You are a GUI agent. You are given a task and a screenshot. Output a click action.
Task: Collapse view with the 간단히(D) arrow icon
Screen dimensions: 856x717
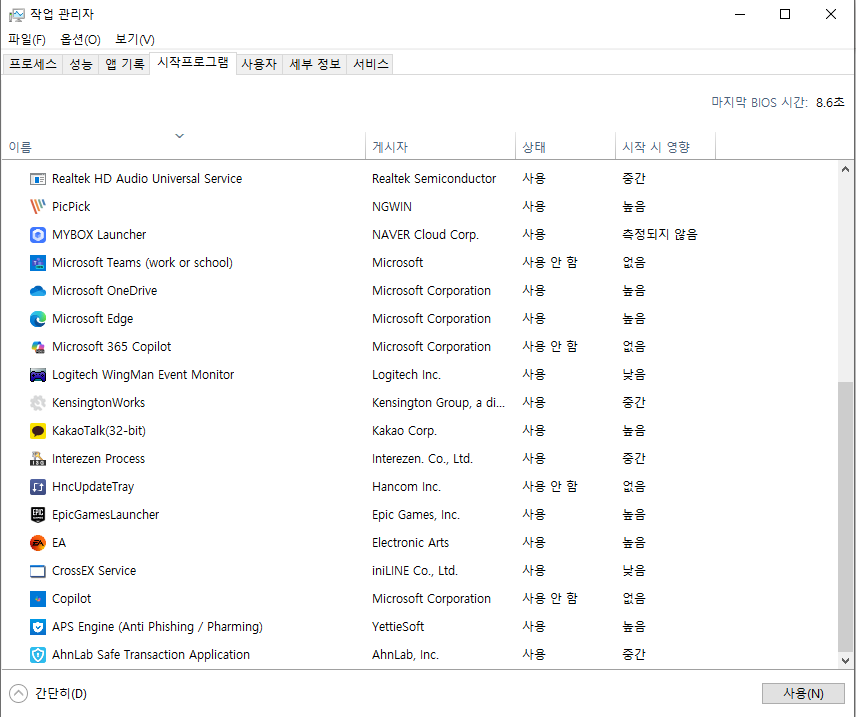click(x=18, y=694)
